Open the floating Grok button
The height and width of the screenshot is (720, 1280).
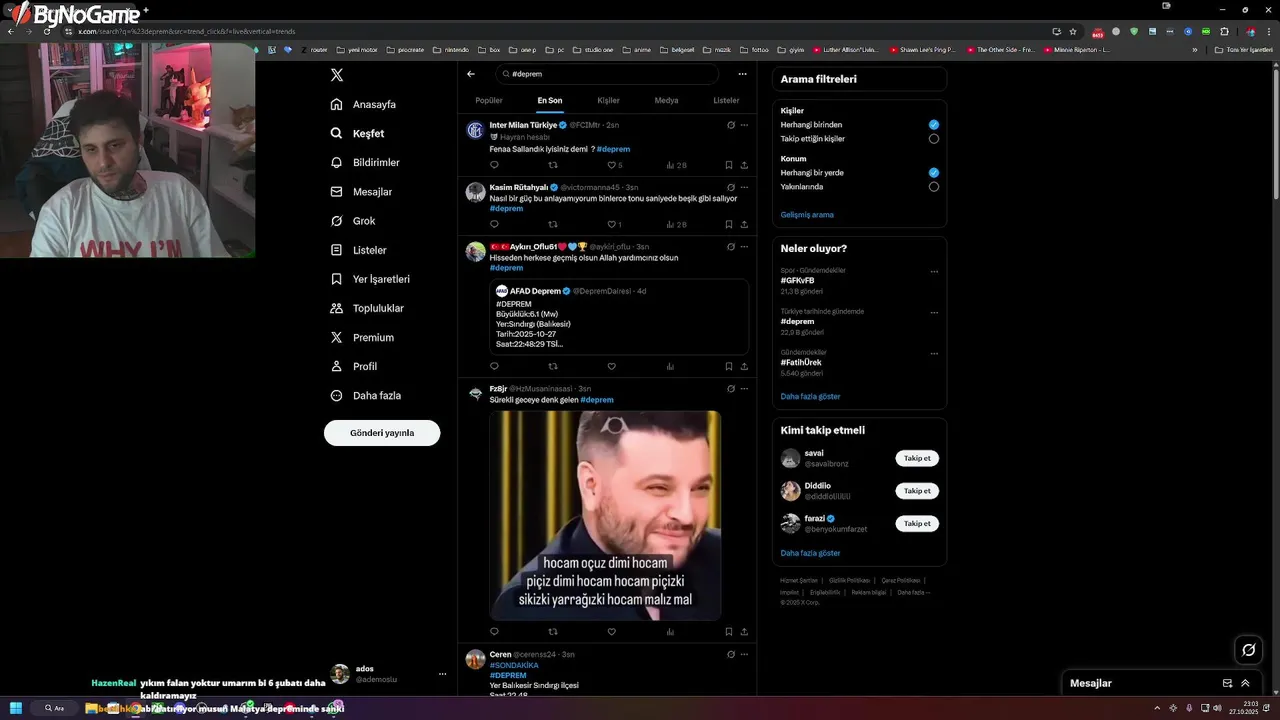(1248, 650)
